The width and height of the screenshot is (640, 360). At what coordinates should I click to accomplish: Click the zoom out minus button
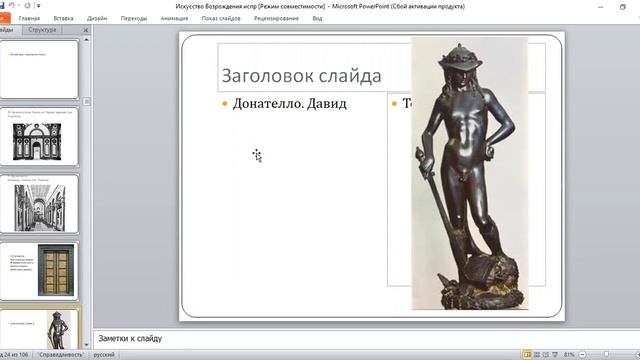point(582,355)
